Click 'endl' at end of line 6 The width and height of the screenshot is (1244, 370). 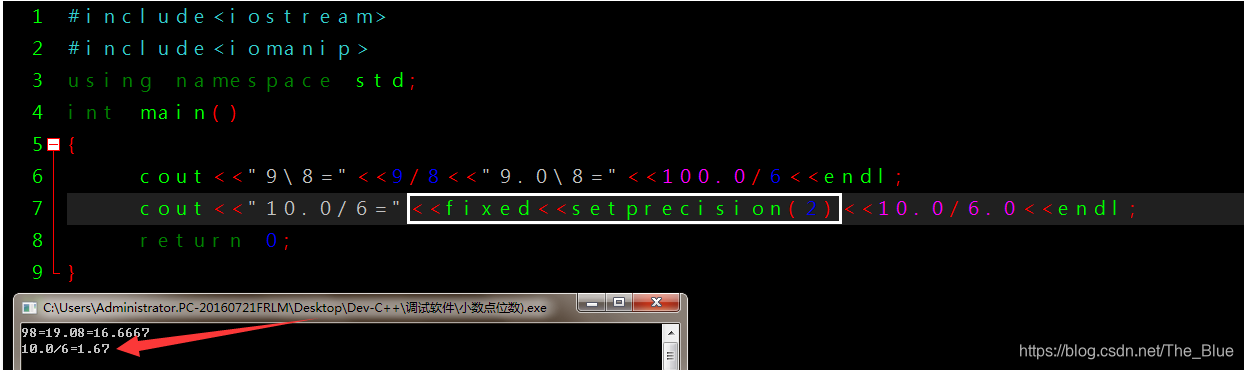pos(855,177)
